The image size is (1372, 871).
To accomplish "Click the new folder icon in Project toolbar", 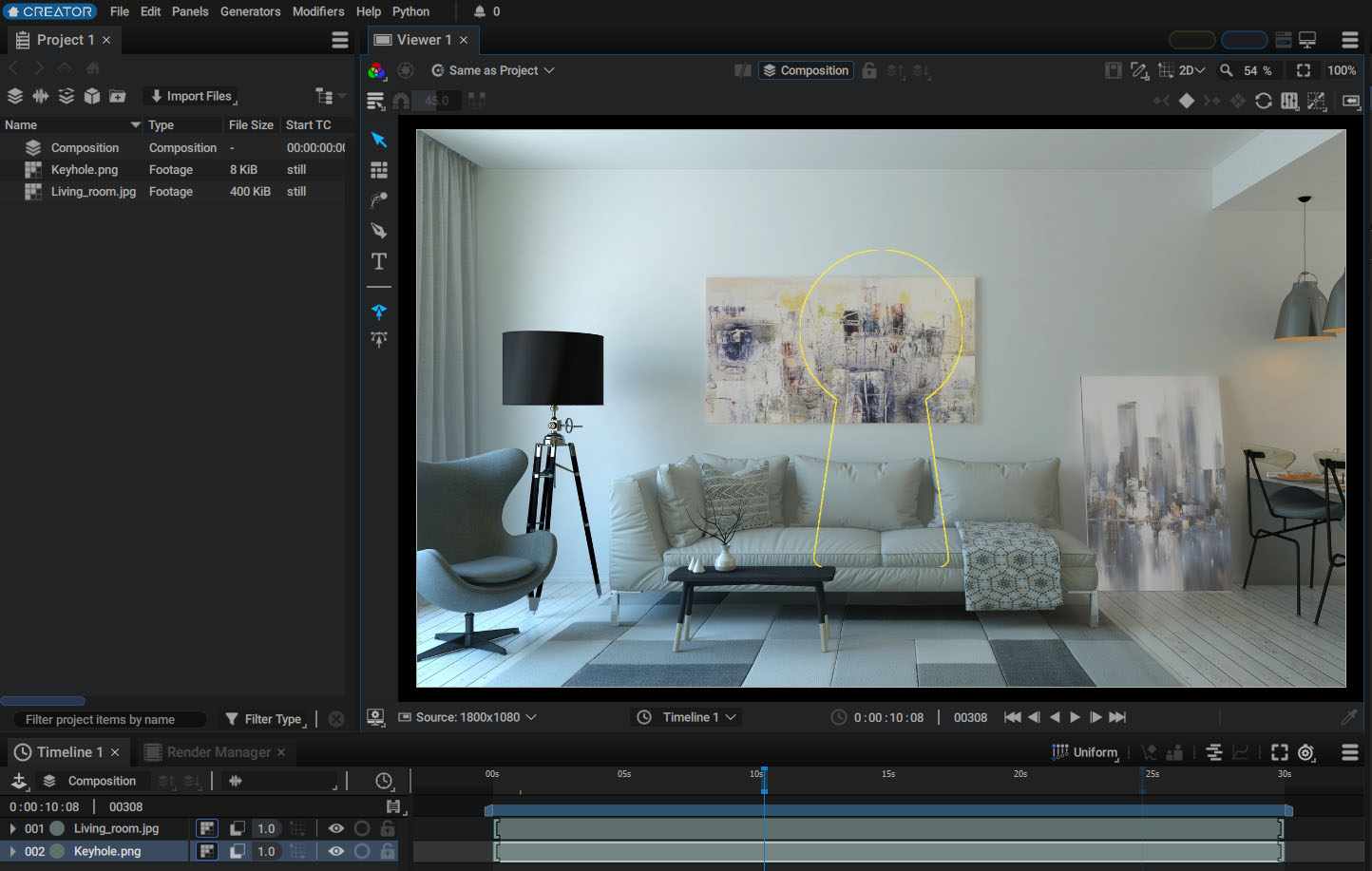I will click(118, 96).
